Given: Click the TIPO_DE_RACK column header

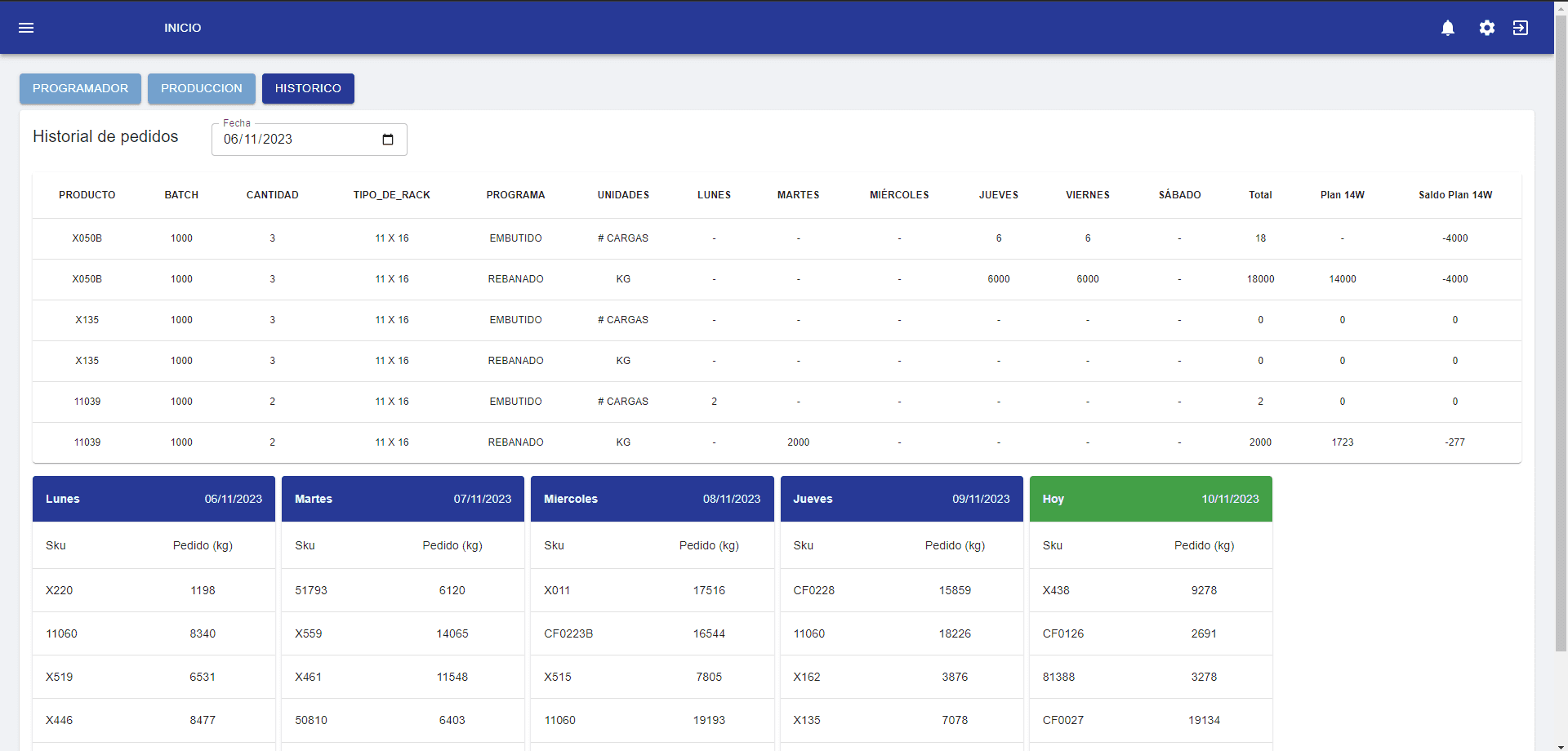Looking at the screenshot, I should 391,195.
